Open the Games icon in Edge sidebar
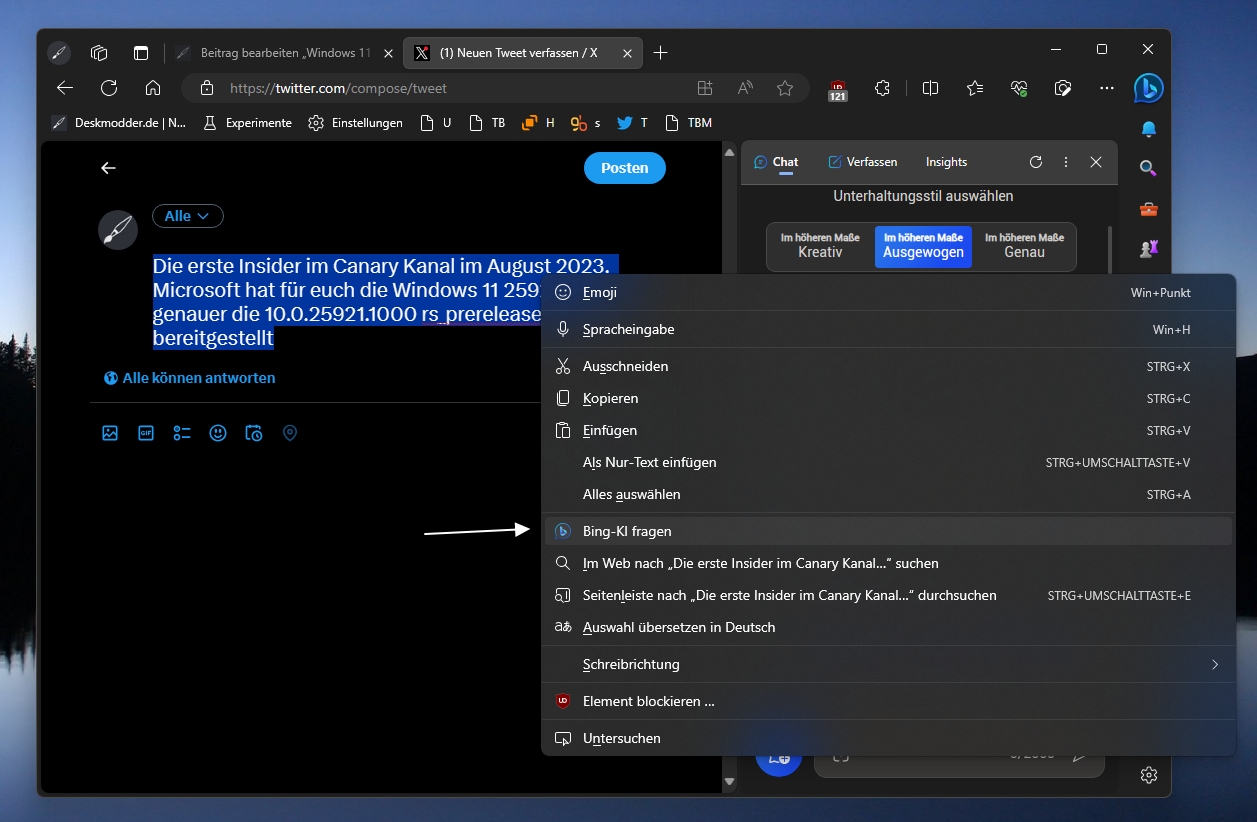Screen dimensions: 1257x822 [1149, 248]
